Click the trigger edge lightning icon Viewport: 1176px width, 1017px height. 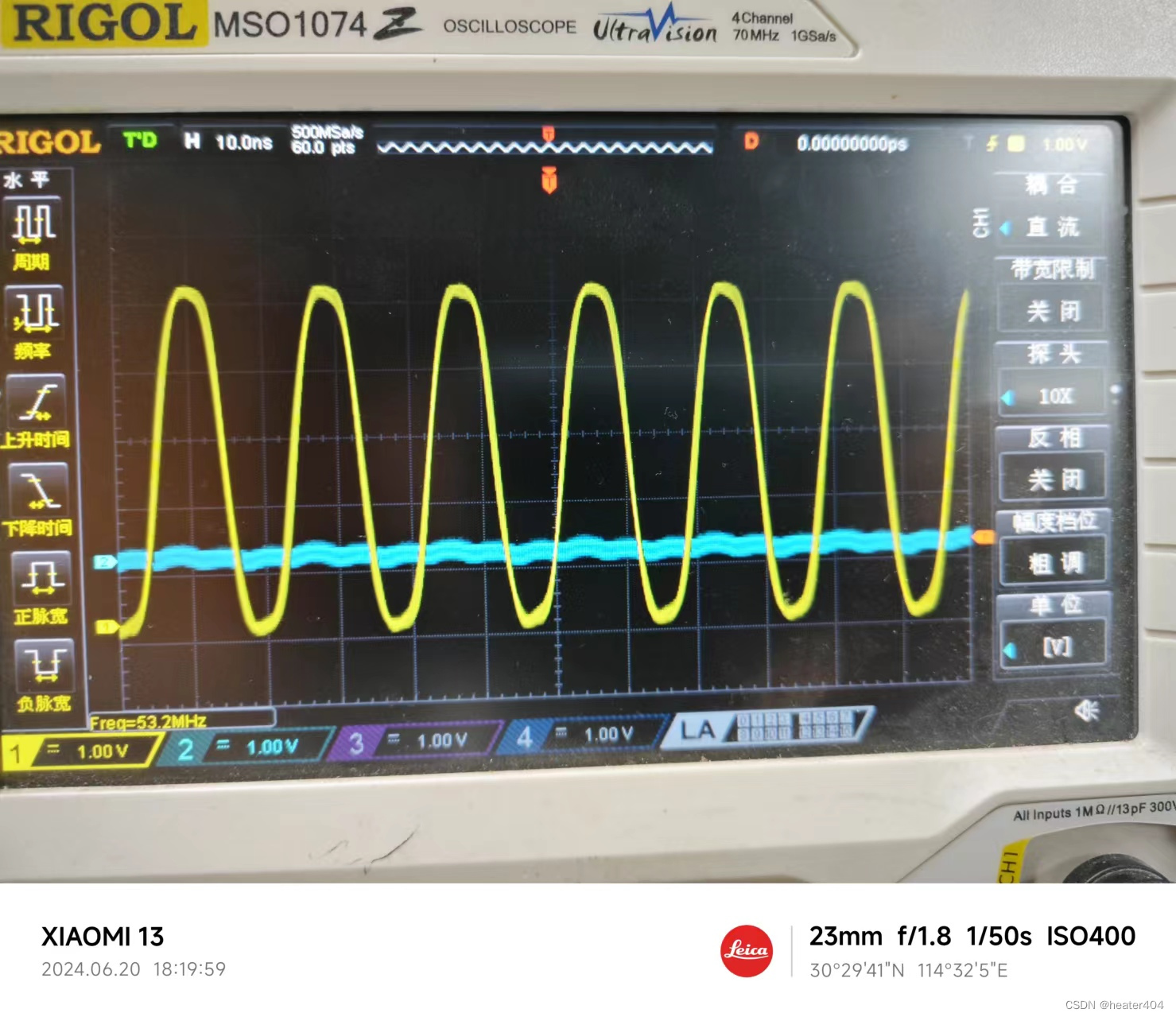[992, 144]
